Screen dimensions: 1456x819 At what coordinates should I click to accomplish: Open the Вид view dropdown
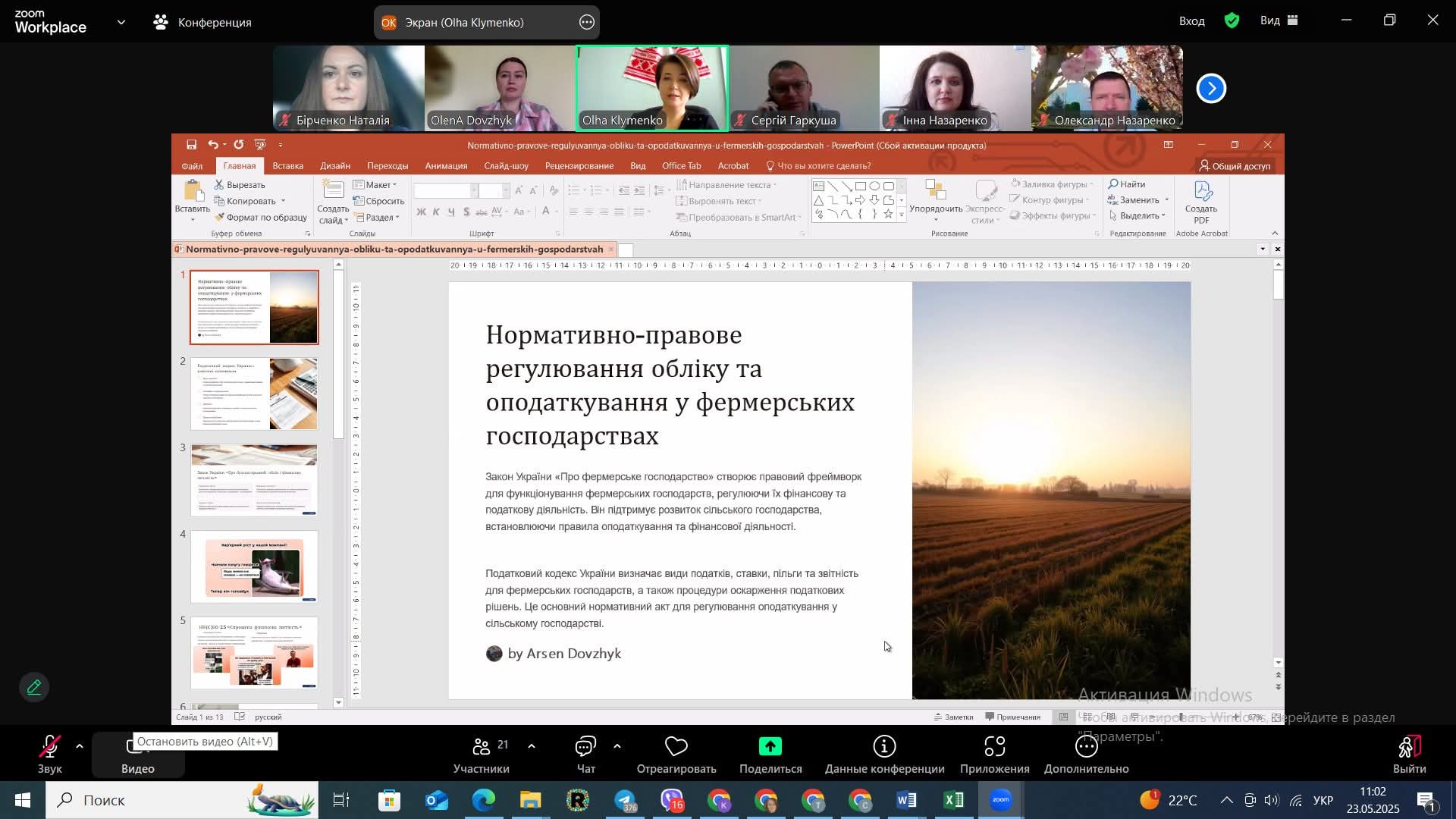(1279, 20)
